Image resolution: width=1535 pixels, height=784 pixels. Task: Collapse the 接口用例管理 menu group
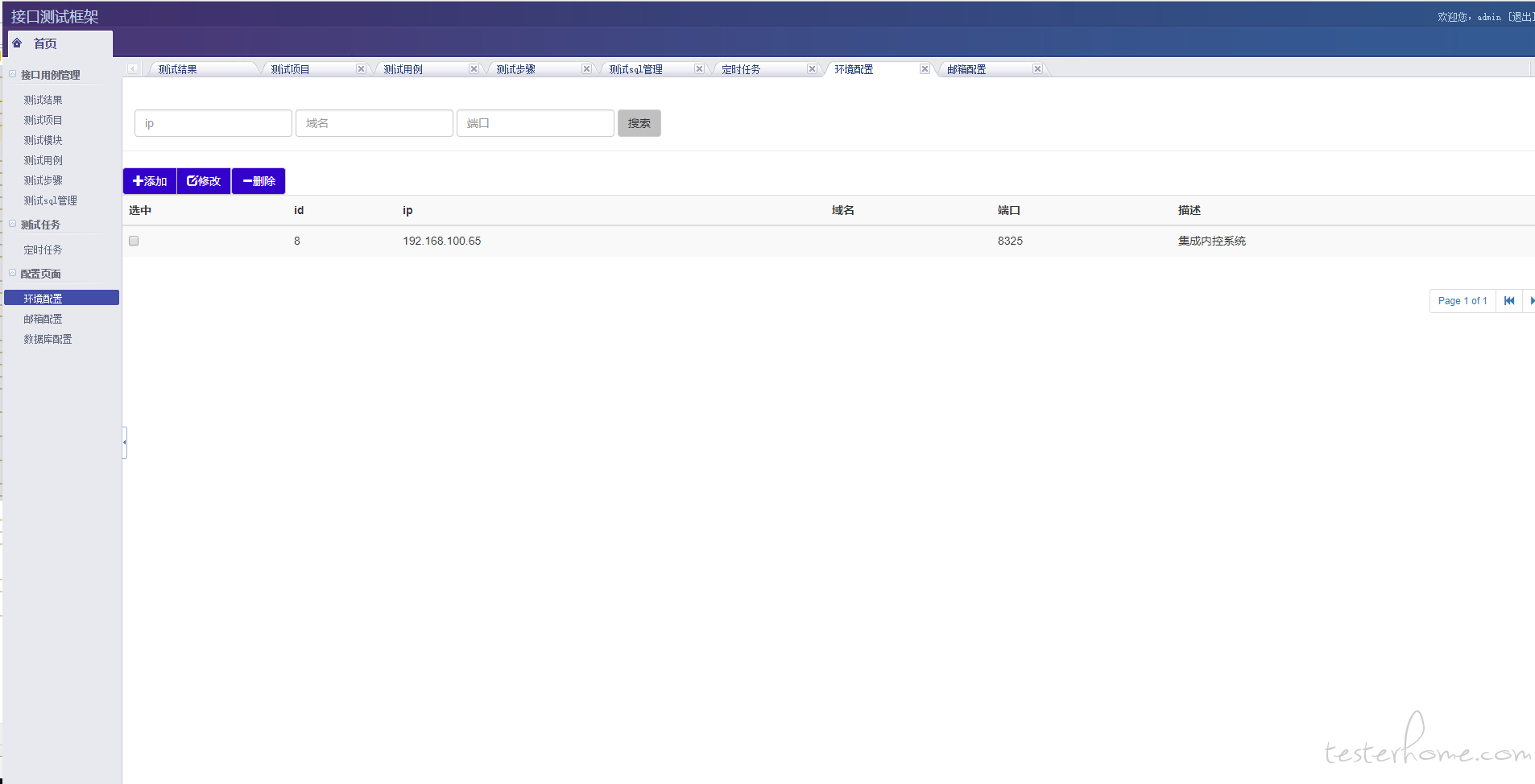13,74
